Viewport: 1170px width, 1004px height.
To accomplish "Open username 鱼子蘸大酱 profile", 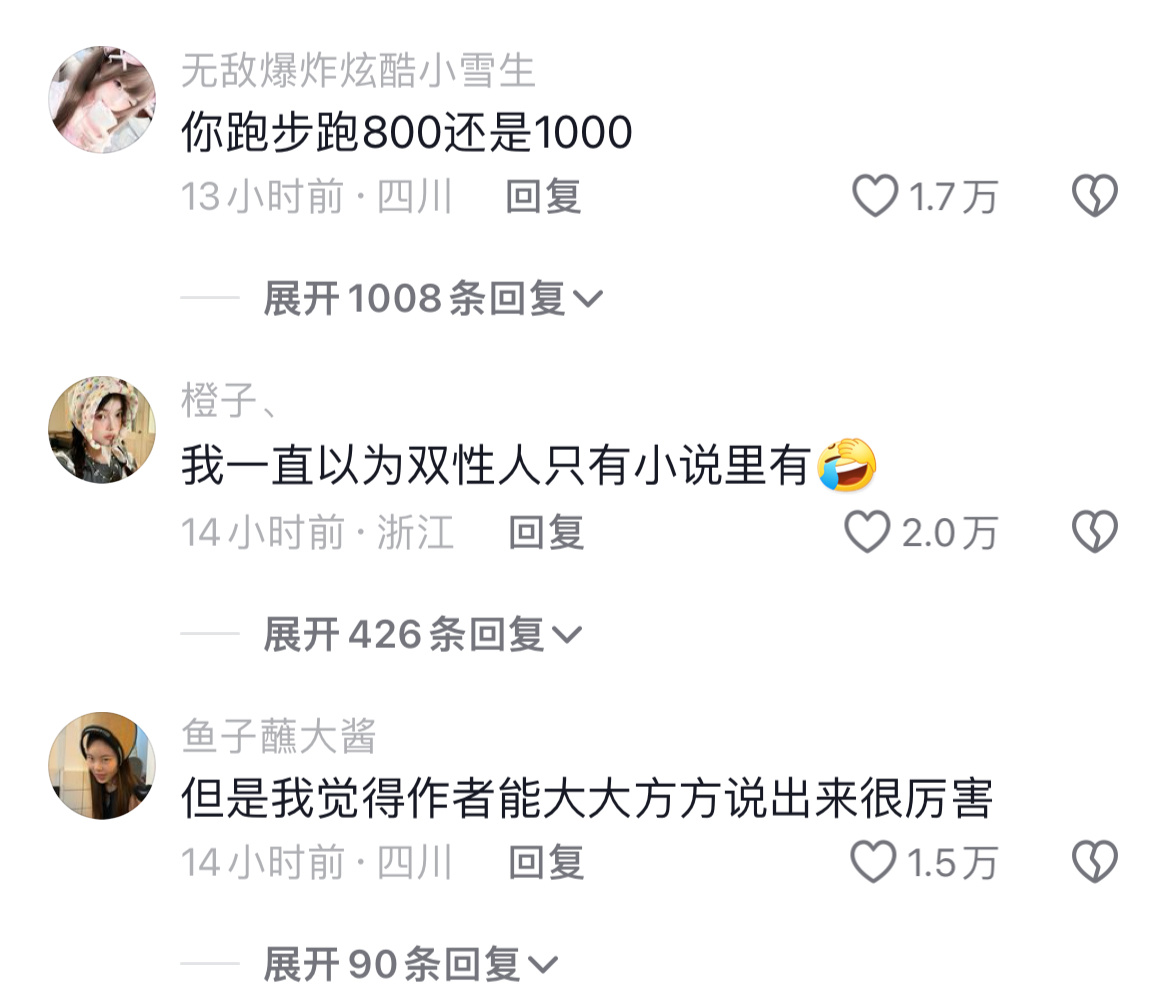I will (278, 735).
